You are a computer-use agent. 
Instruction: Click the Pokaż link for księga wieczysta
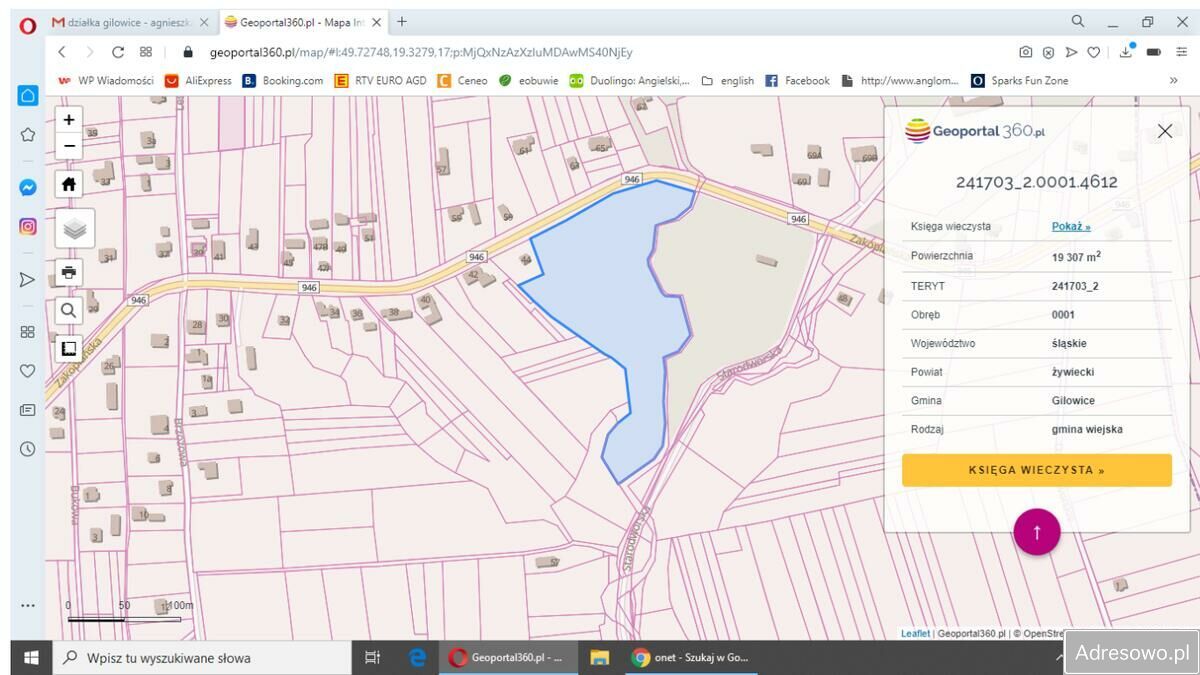click(1070, 227)
